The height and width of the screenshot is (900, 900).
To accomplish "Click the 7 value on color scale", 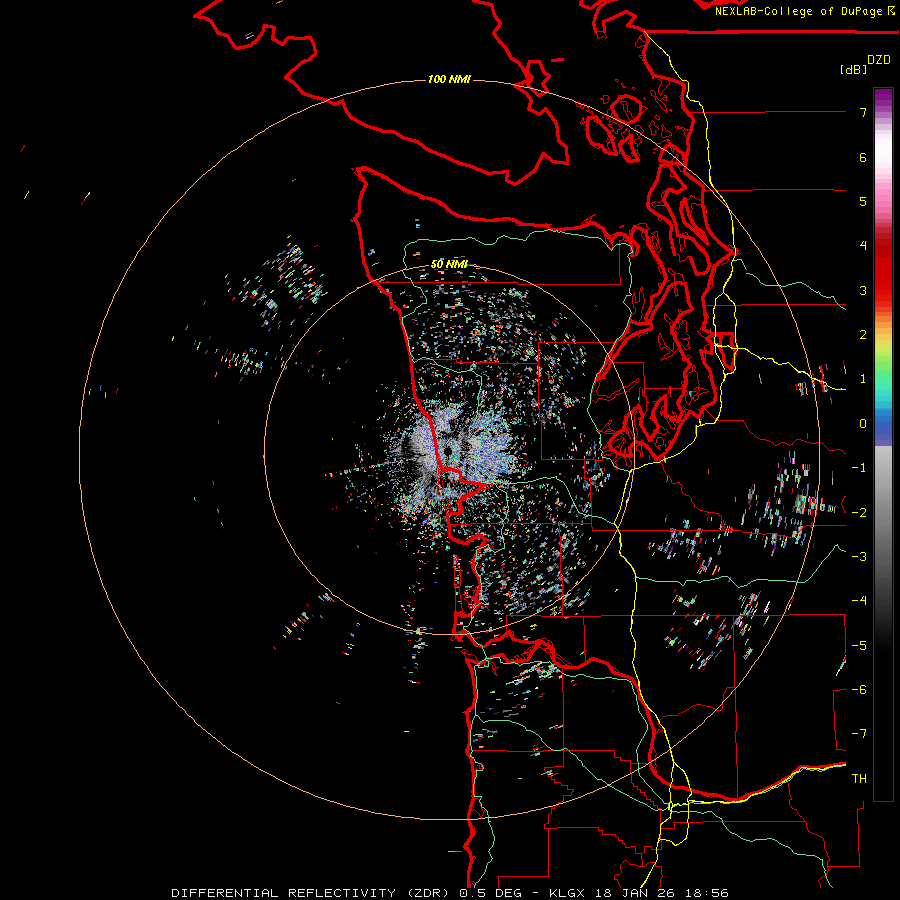I will [x=863, y=112].
